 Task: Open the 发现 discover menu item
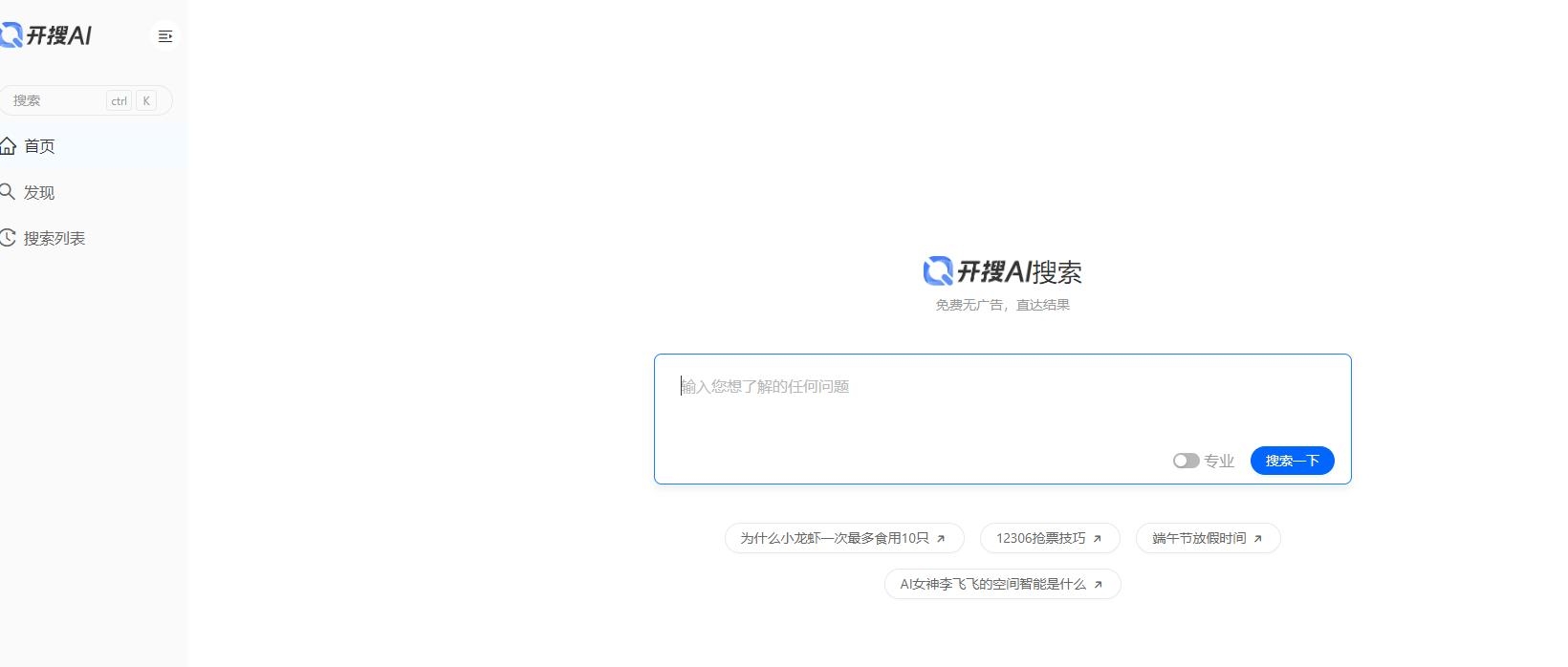point(94,192)
